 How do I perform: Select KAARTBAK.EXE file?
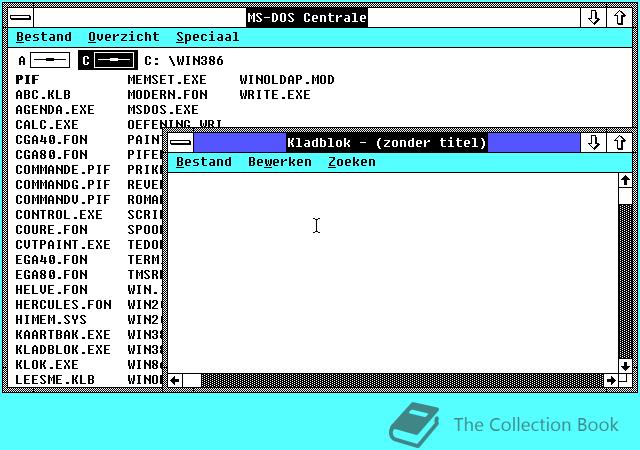(63, 335)
